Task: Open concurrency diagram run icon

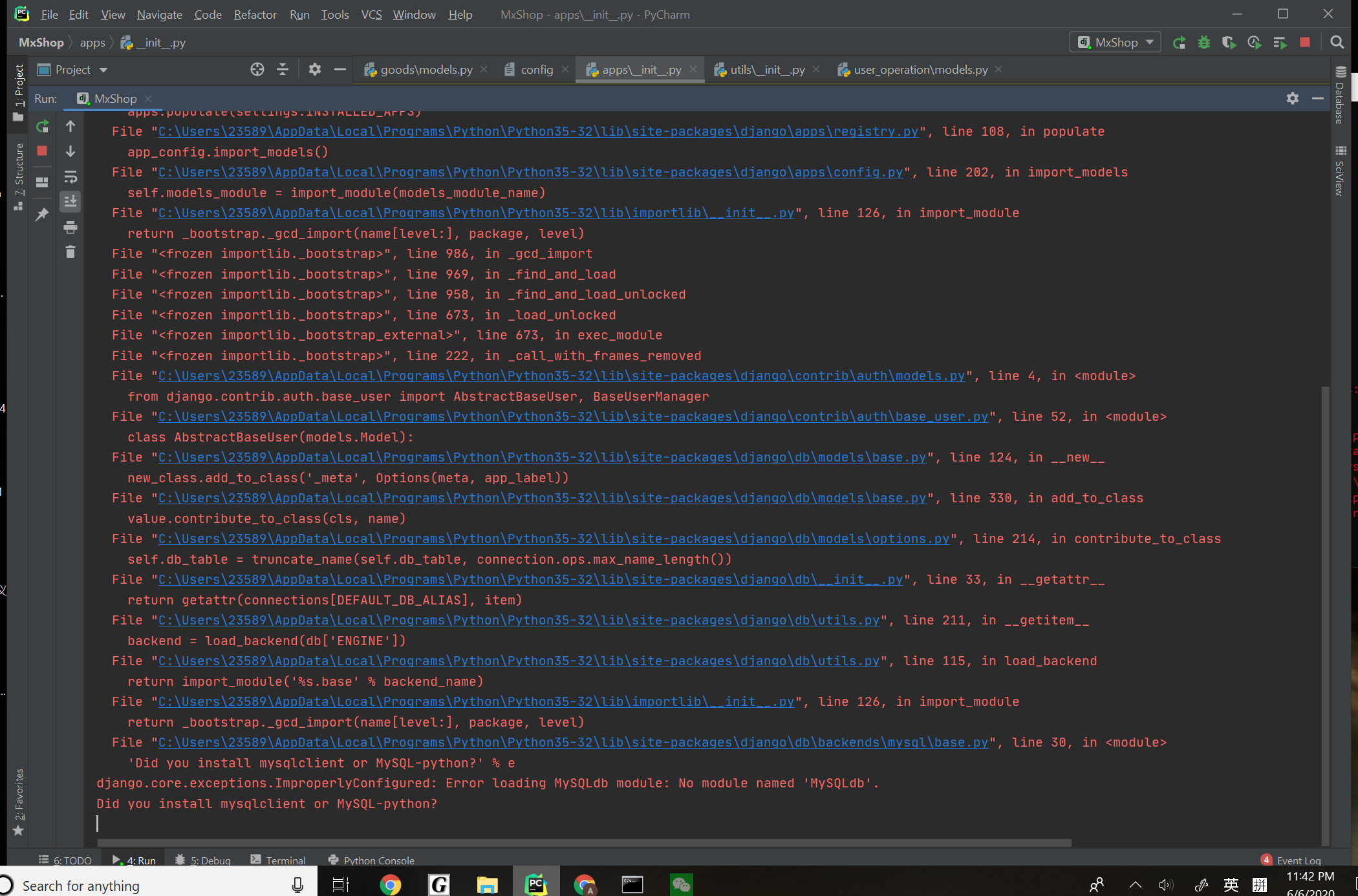Action: (1279, 43)
